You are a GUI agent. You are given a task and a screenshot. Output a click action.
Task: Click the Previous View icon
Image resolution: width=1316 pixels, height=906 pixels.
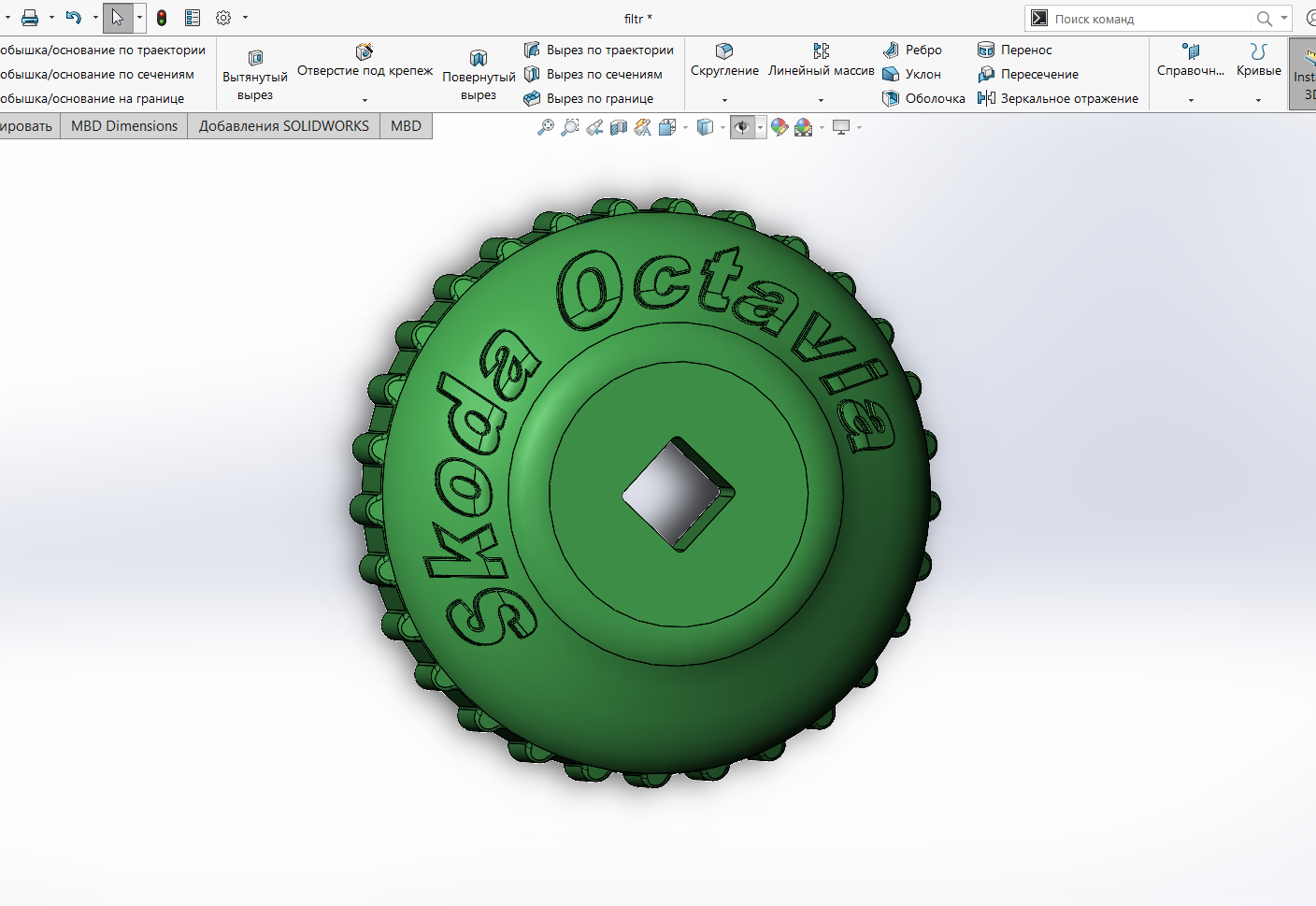594,127
